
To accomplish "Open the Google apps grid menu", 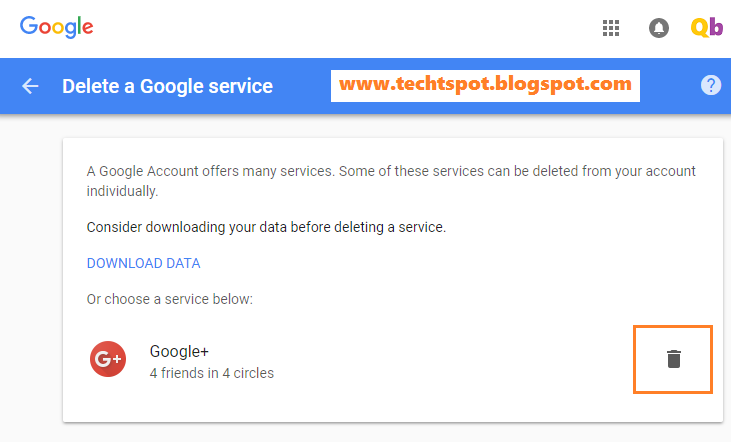I will pos(611,28).
